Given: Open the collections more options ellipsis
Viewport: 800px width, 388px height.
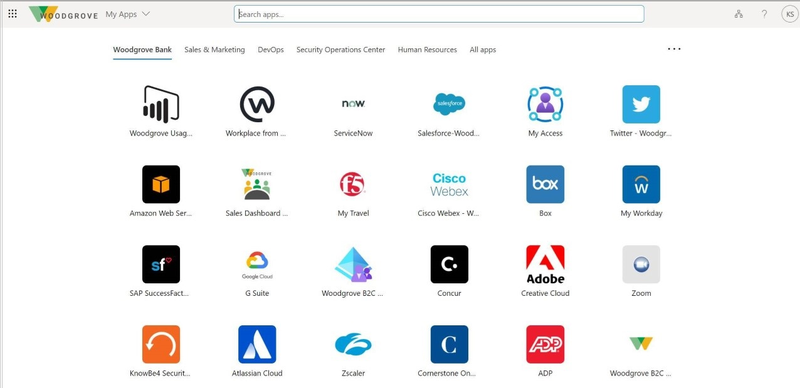Looking at the screenshot, I should [674, 49].
